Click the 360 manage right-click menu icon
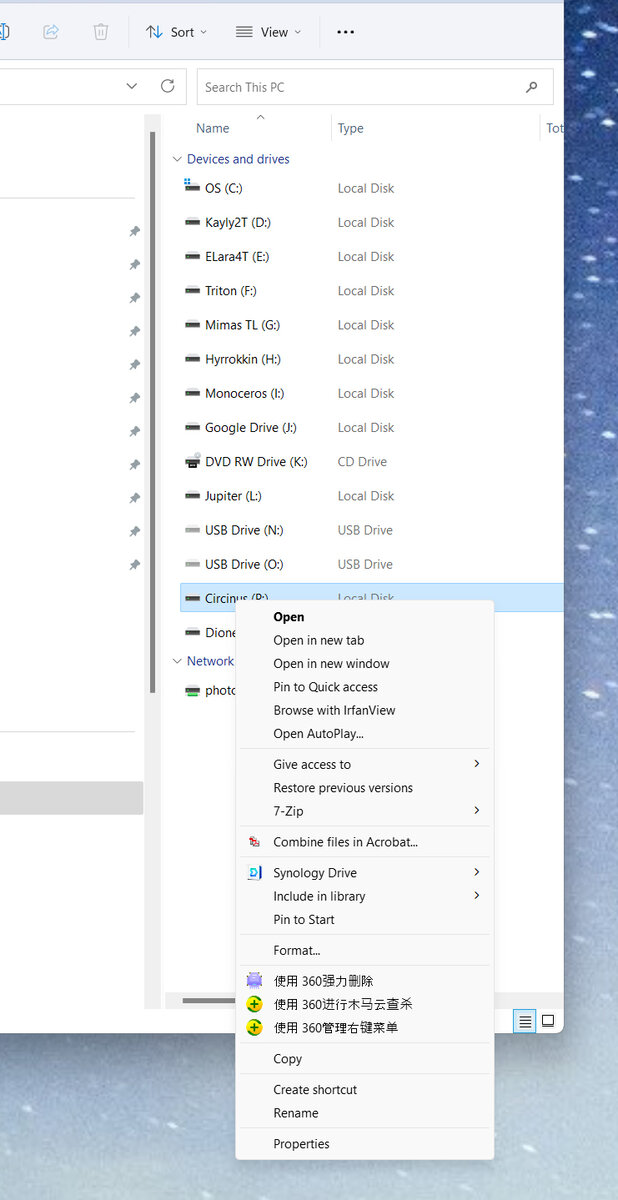 [254, 1027]
